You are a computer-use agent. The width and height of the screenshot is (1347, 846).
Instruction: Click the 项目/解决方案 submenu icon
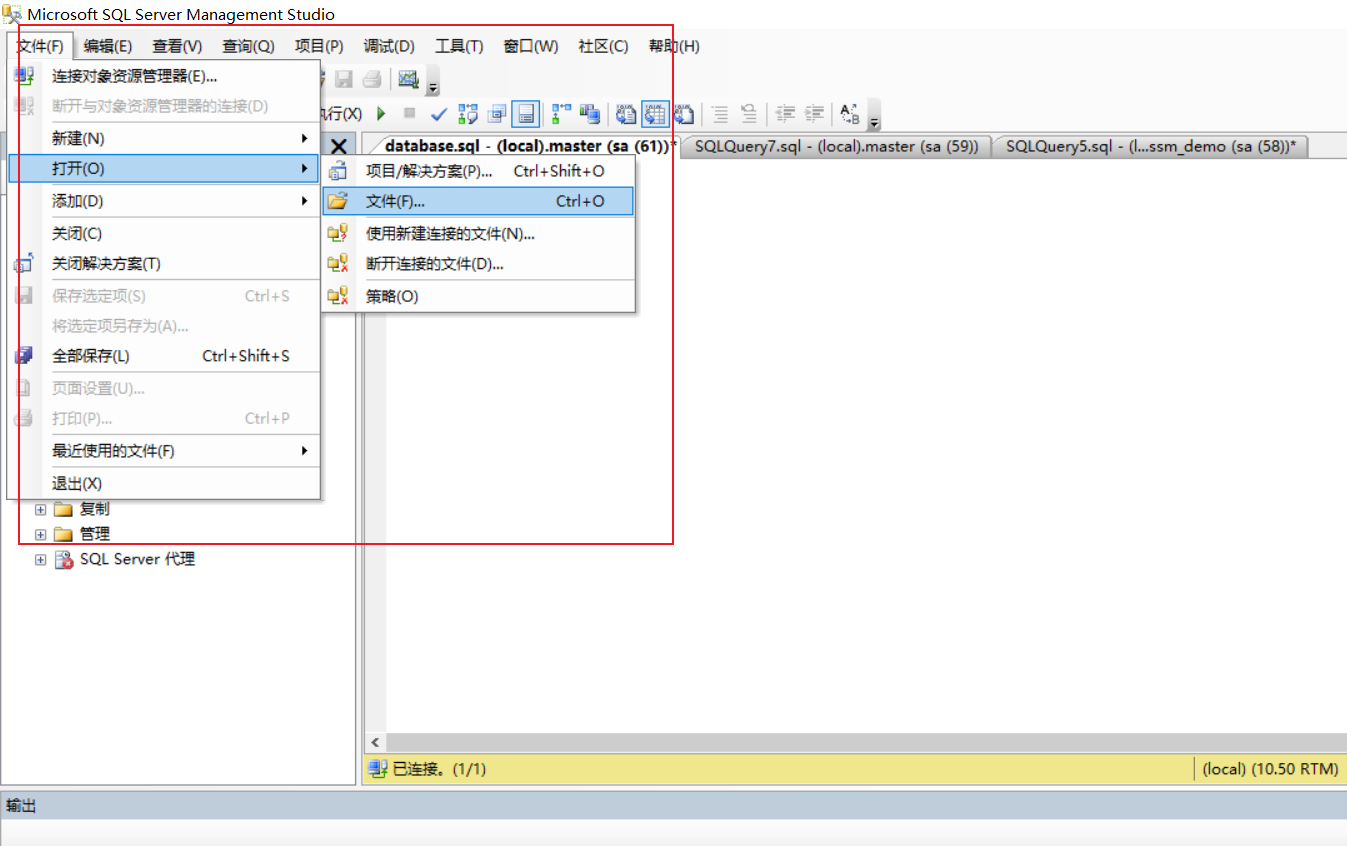click(x=338, y=171)
